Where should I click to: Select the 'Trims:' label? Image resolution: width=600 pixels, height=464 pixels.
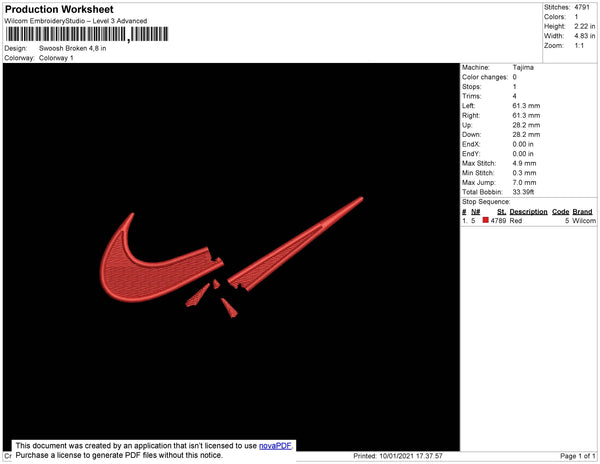point(471,96)
